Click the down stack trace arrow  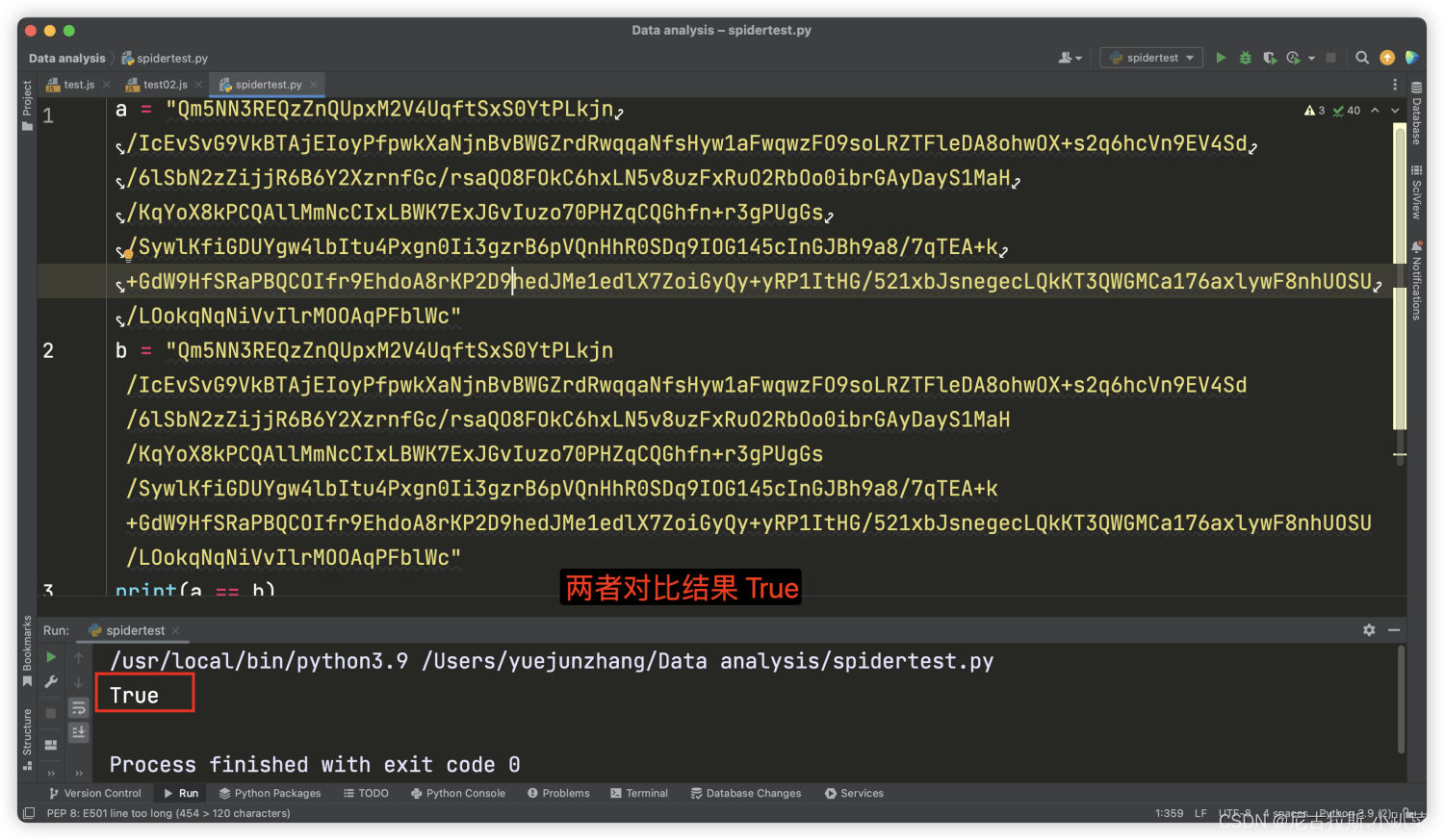click(79, 682)
